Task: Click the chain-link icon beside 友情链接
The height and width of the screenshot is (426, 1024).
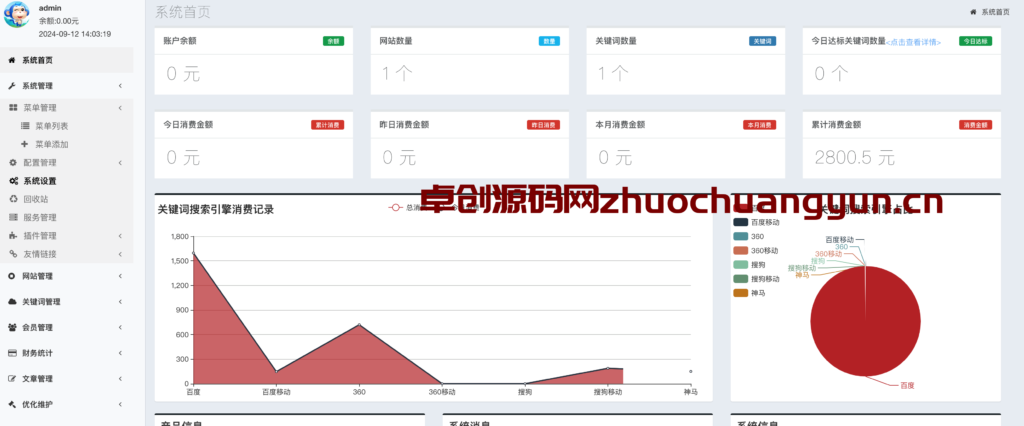Action: pyautogui.click(x=13, y=254)
